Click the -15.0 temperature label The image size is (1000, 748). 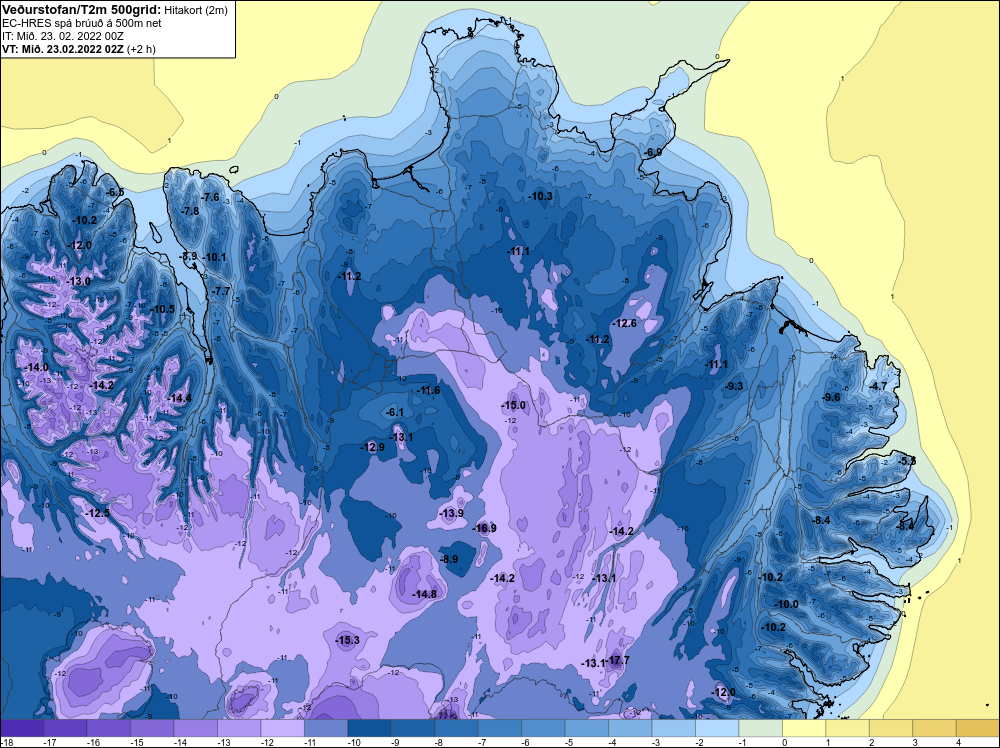click(x=513, y=405)
